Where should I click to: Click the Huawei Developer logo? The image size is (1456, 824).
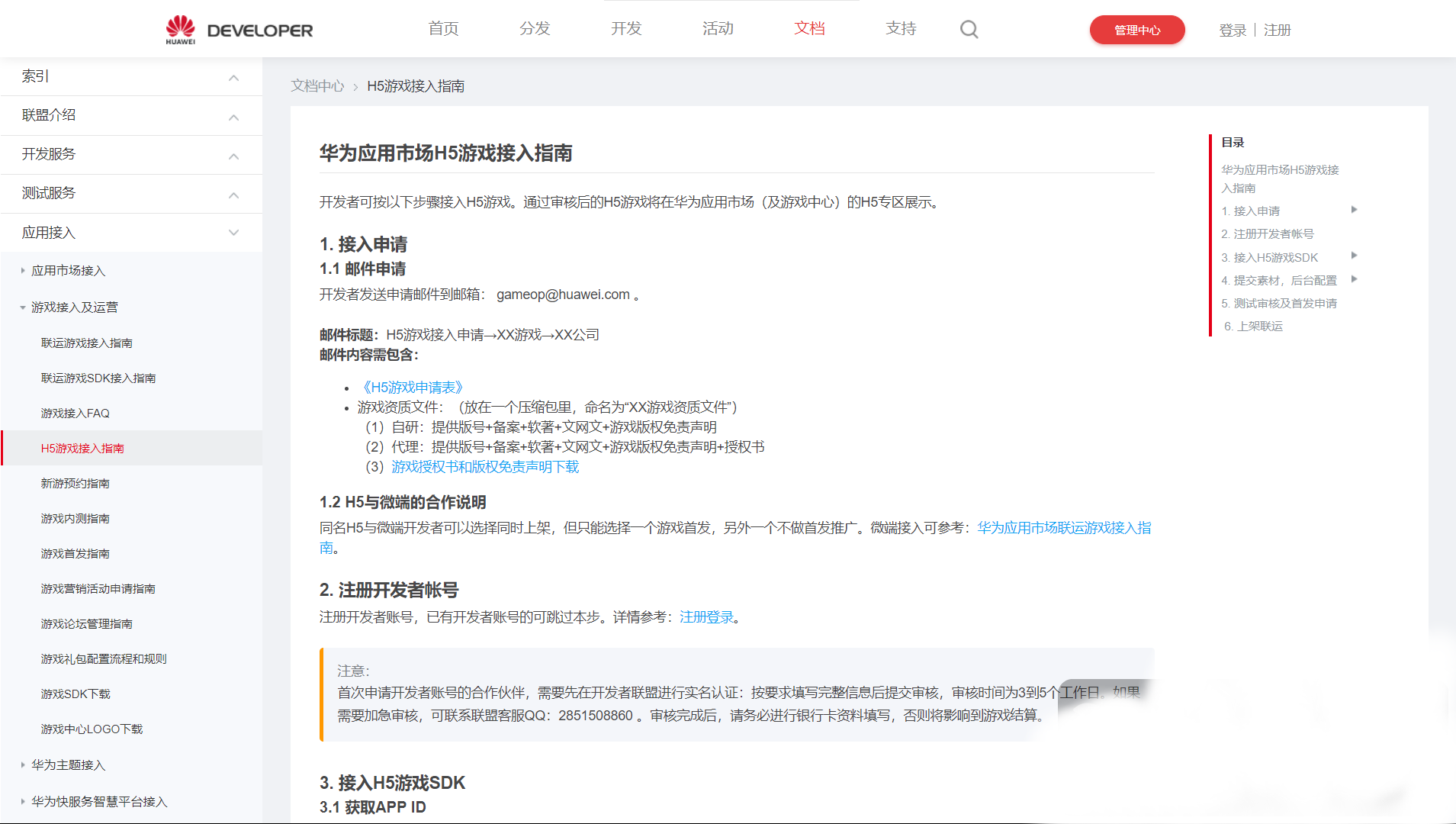click(x=239, y=30)
